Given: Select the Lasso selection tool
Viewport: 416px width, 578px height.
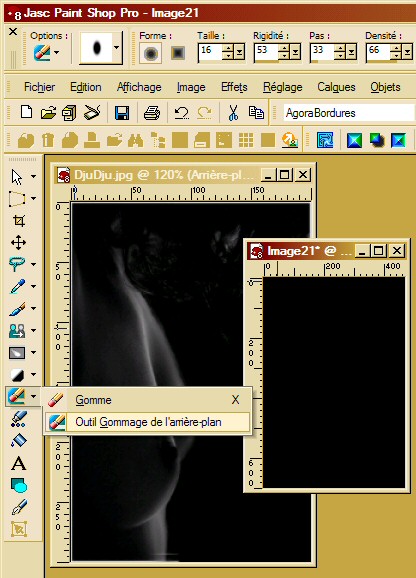Looking at the screenshot, I should (x=17, y=264).
